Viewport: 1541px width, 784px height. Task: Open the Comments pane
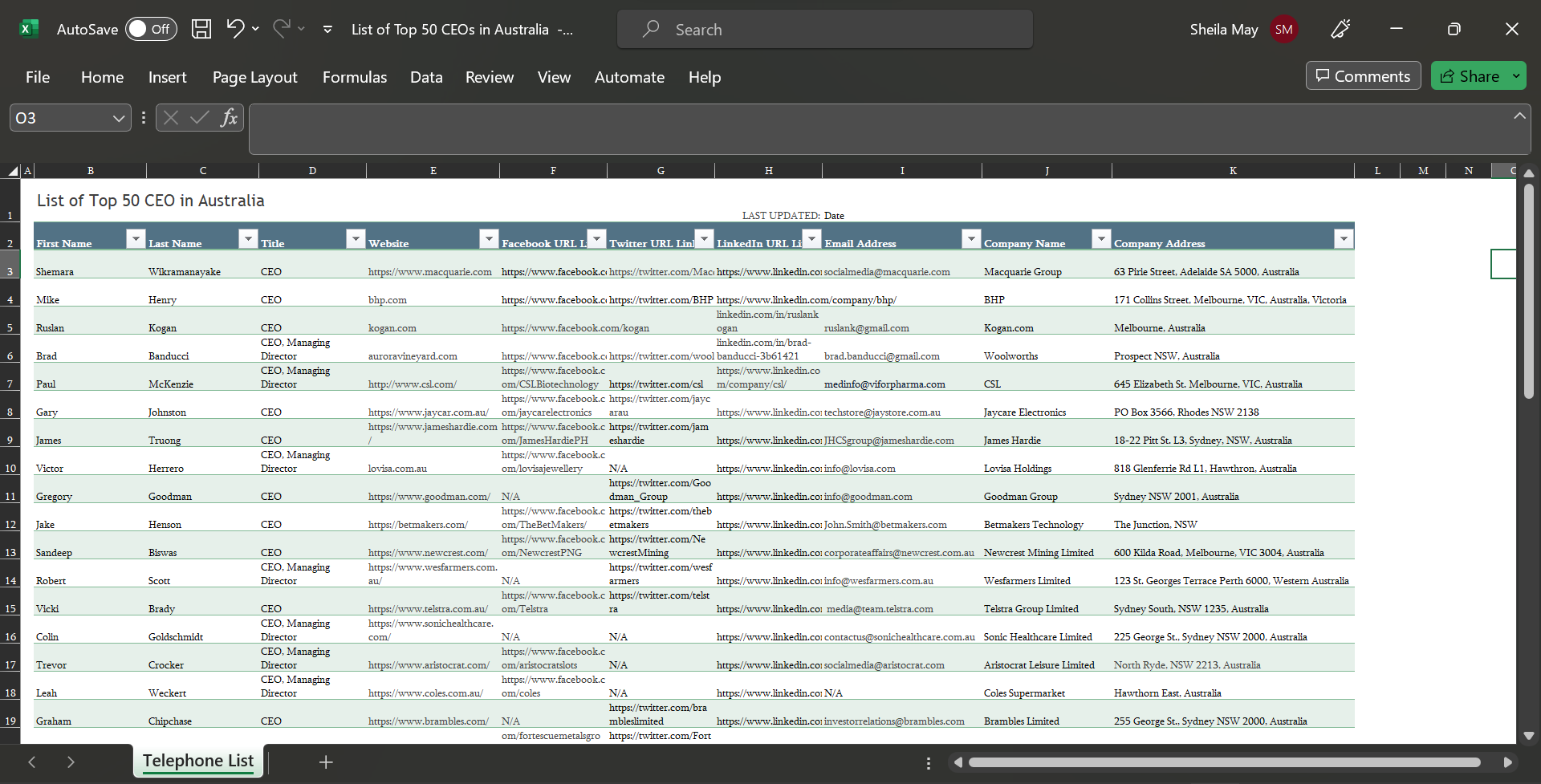click(x=1363, y=76)
